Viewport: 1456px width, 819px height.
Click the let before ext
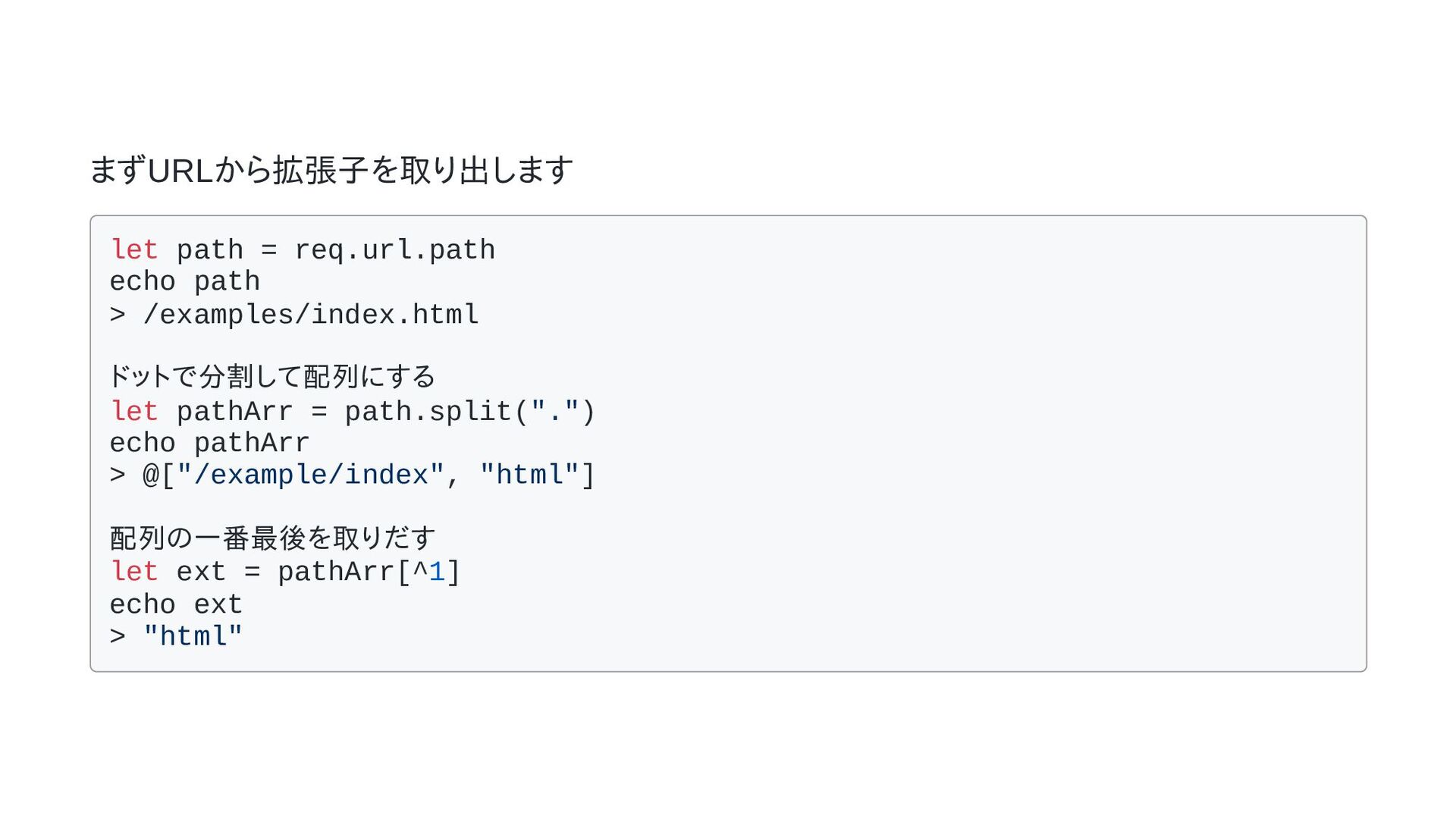(x=134, y=572)
